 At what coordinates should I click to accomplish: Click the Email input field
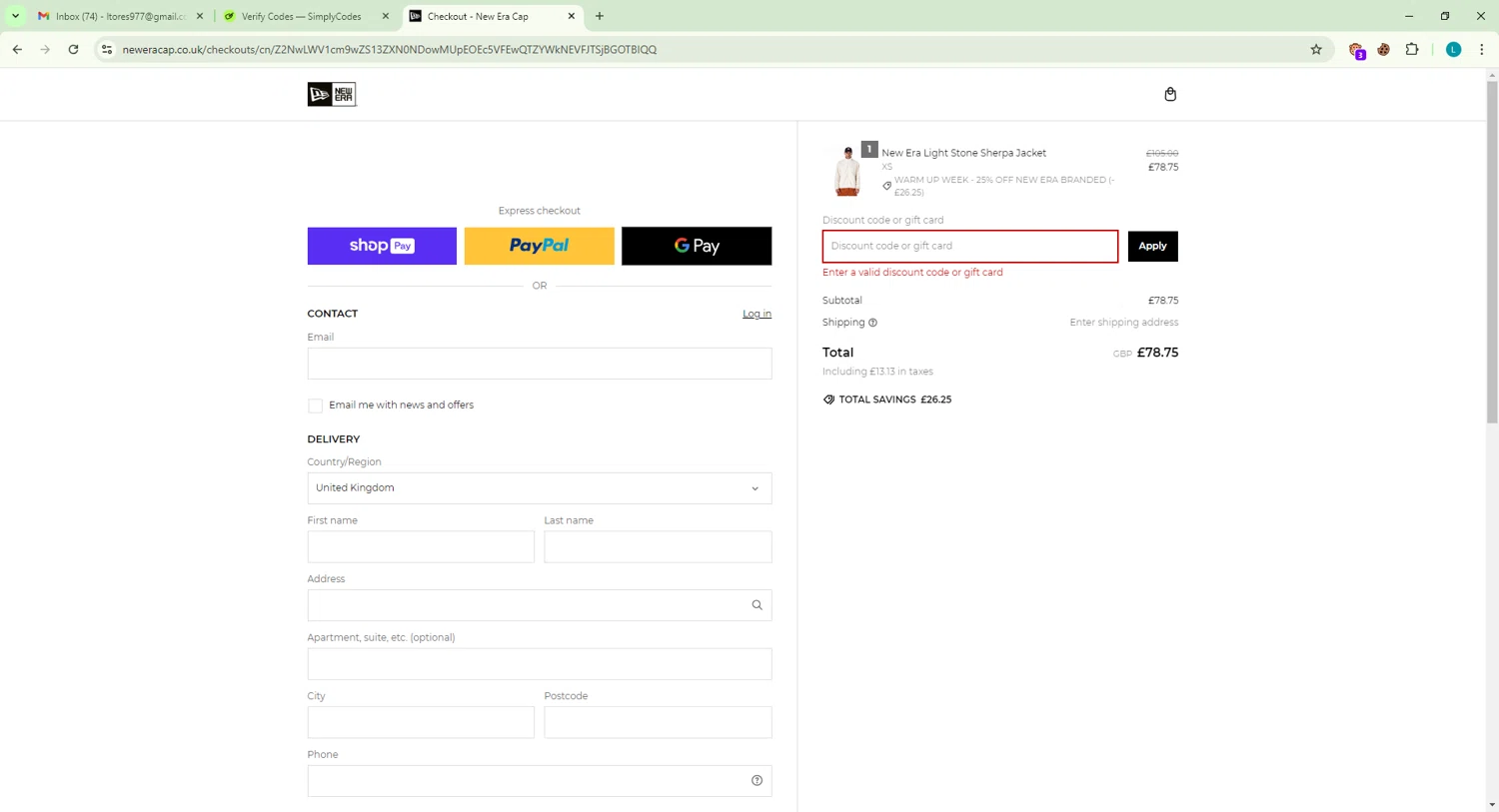pyautogui.click(x=540, y=364)
